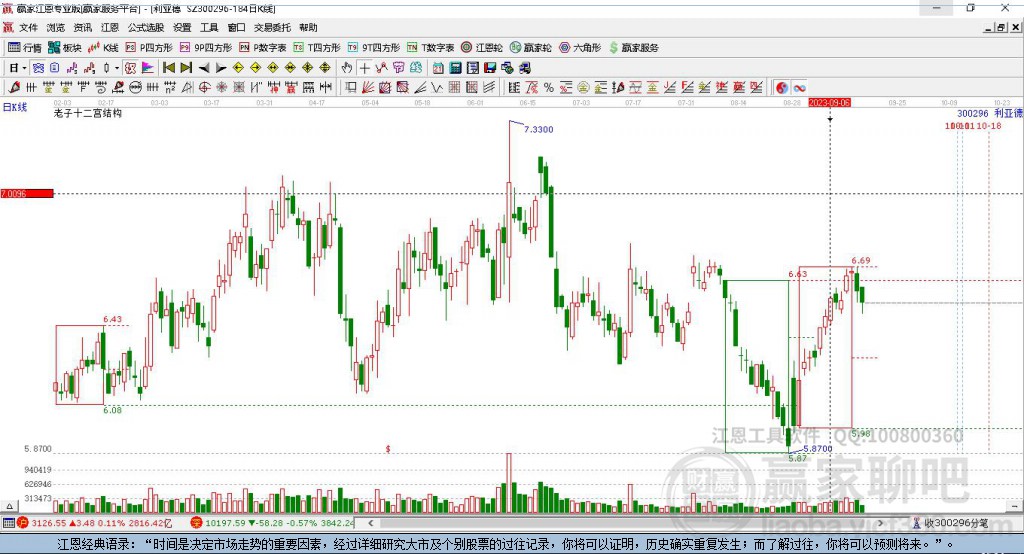Click the highlighted 2023-09-06 date marker
Viewport: 1024px width, 554px height.
click(829, 103)
